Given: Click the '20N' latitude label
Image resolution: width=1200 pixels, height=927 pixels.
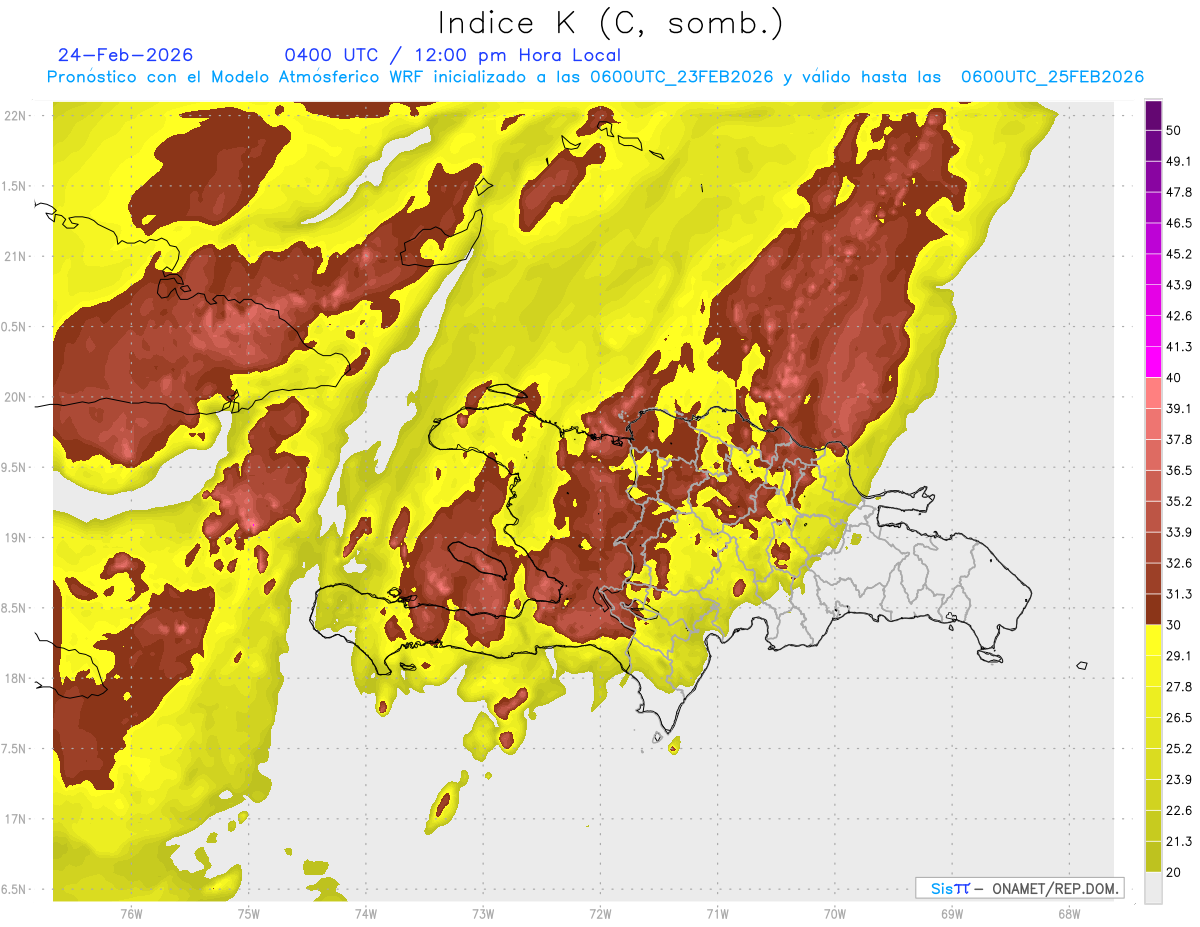Looking at the screenshot, I should pos(15,397).
